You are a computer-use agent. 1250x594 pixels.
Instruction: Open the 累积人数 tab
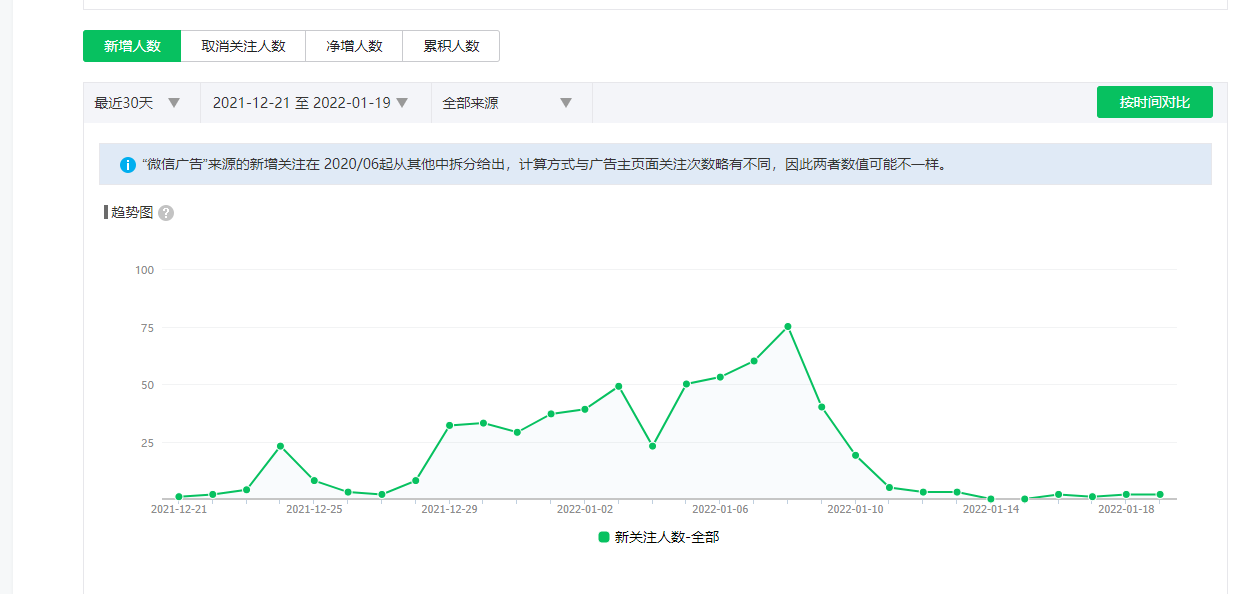click(x=451, y=46)
